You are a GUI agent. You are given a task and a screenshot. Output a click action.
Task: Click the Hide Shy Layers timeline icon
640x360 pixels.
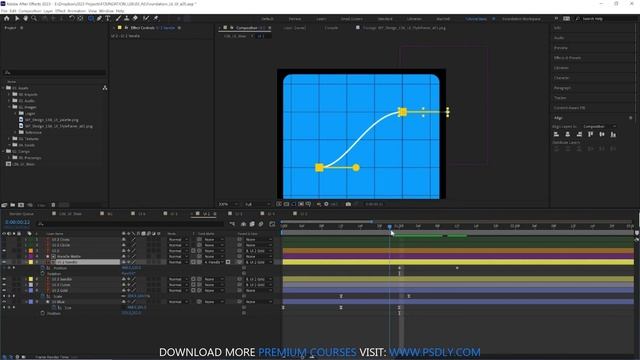244,224
